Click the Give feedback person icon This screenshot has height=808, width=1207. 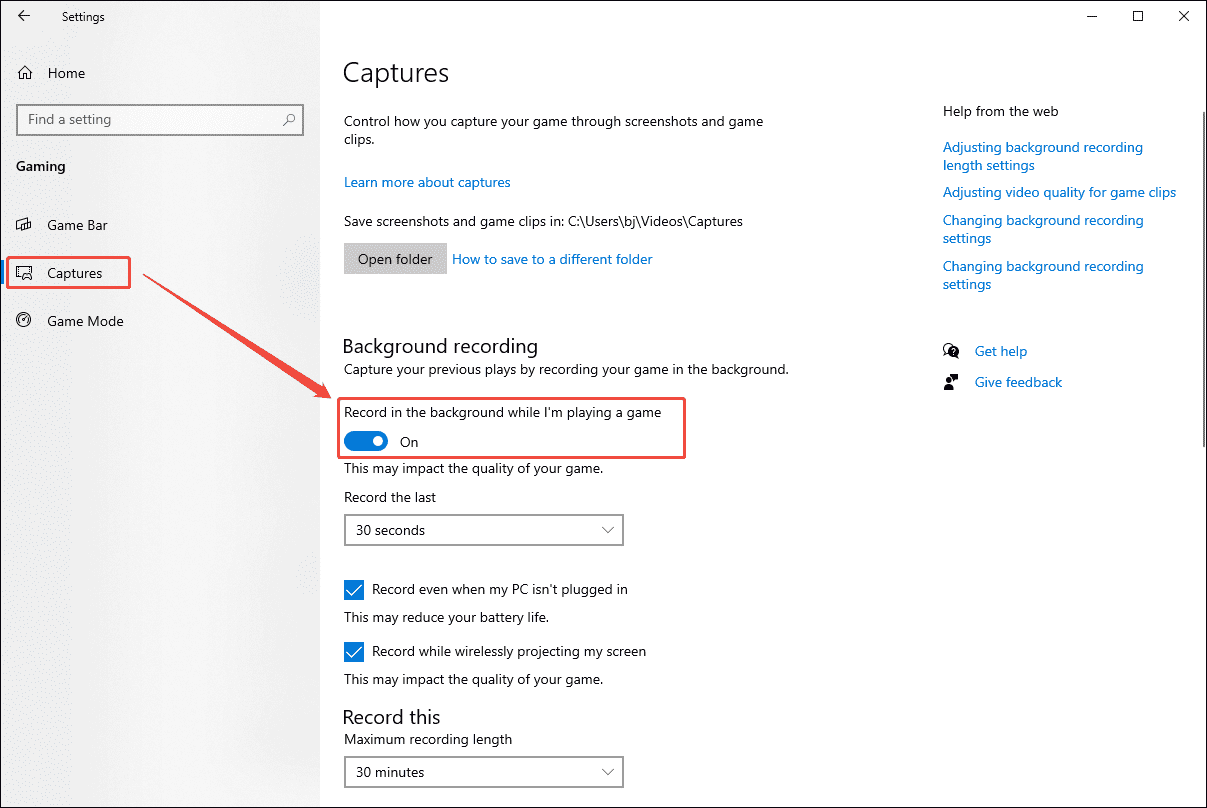click(951, 382)
